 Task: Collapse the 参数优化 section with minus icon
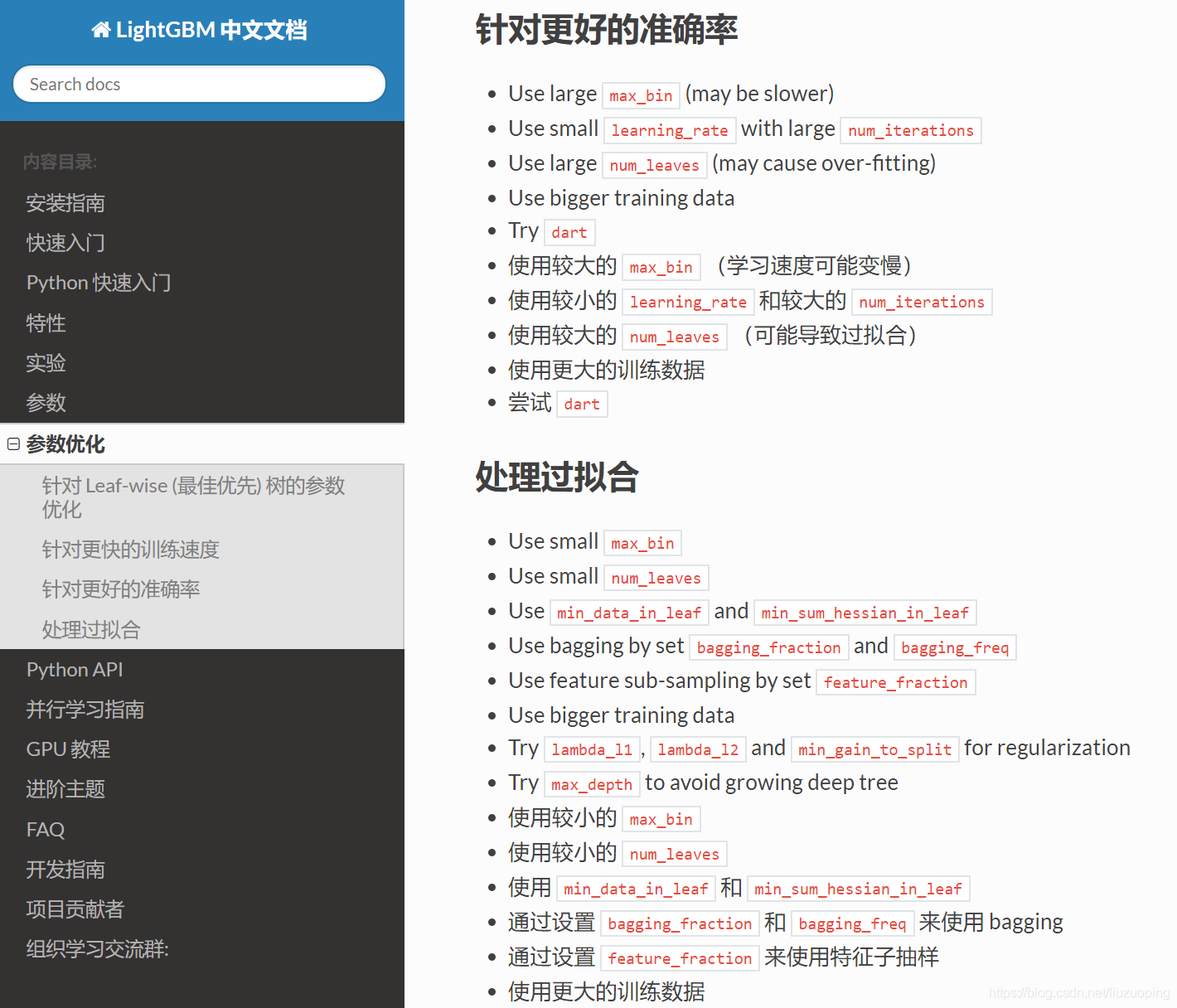click(13, 444)
